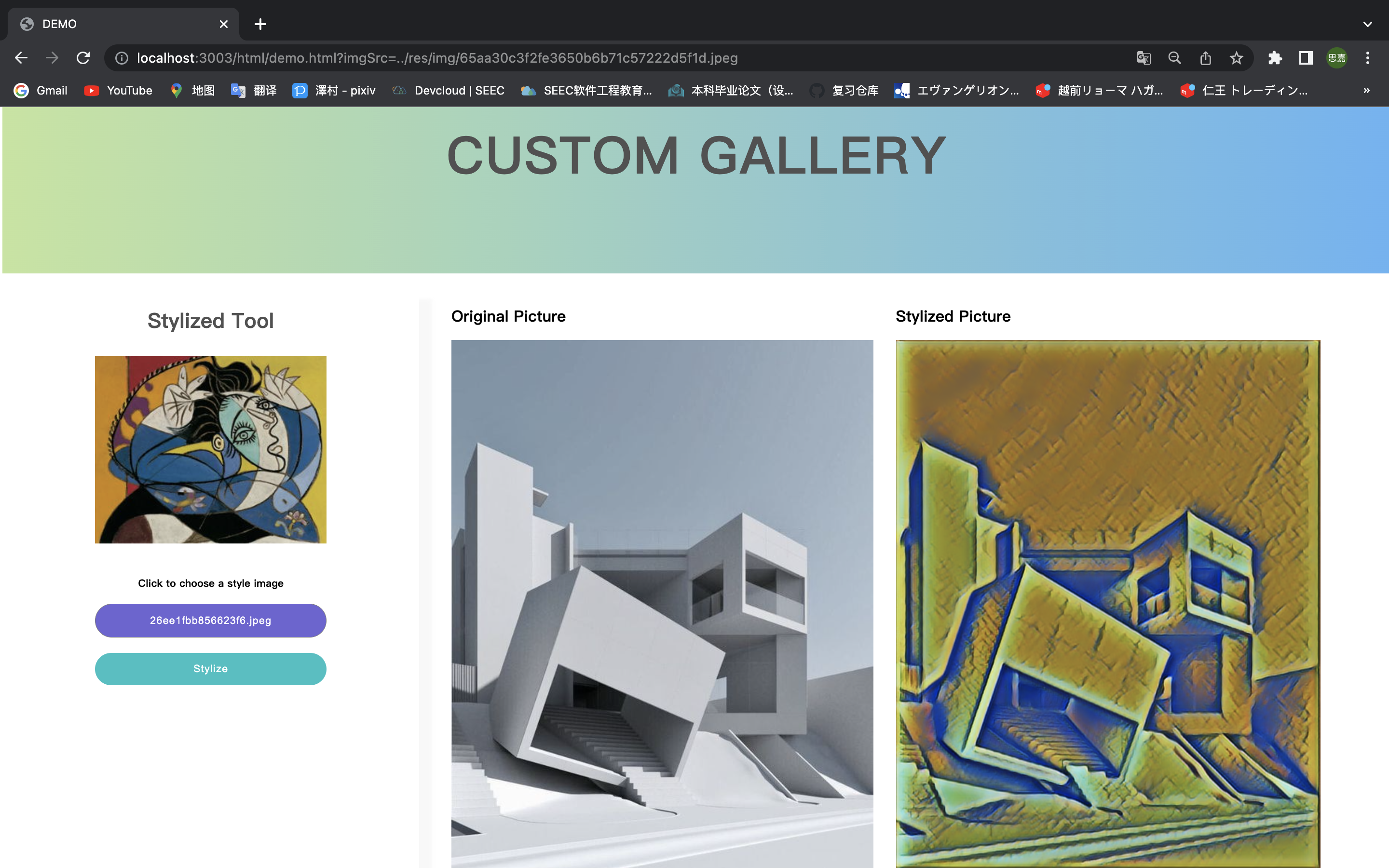Click the Stylized Picture label
This screenshot has height=868, width=1389.
pos(953,316)
